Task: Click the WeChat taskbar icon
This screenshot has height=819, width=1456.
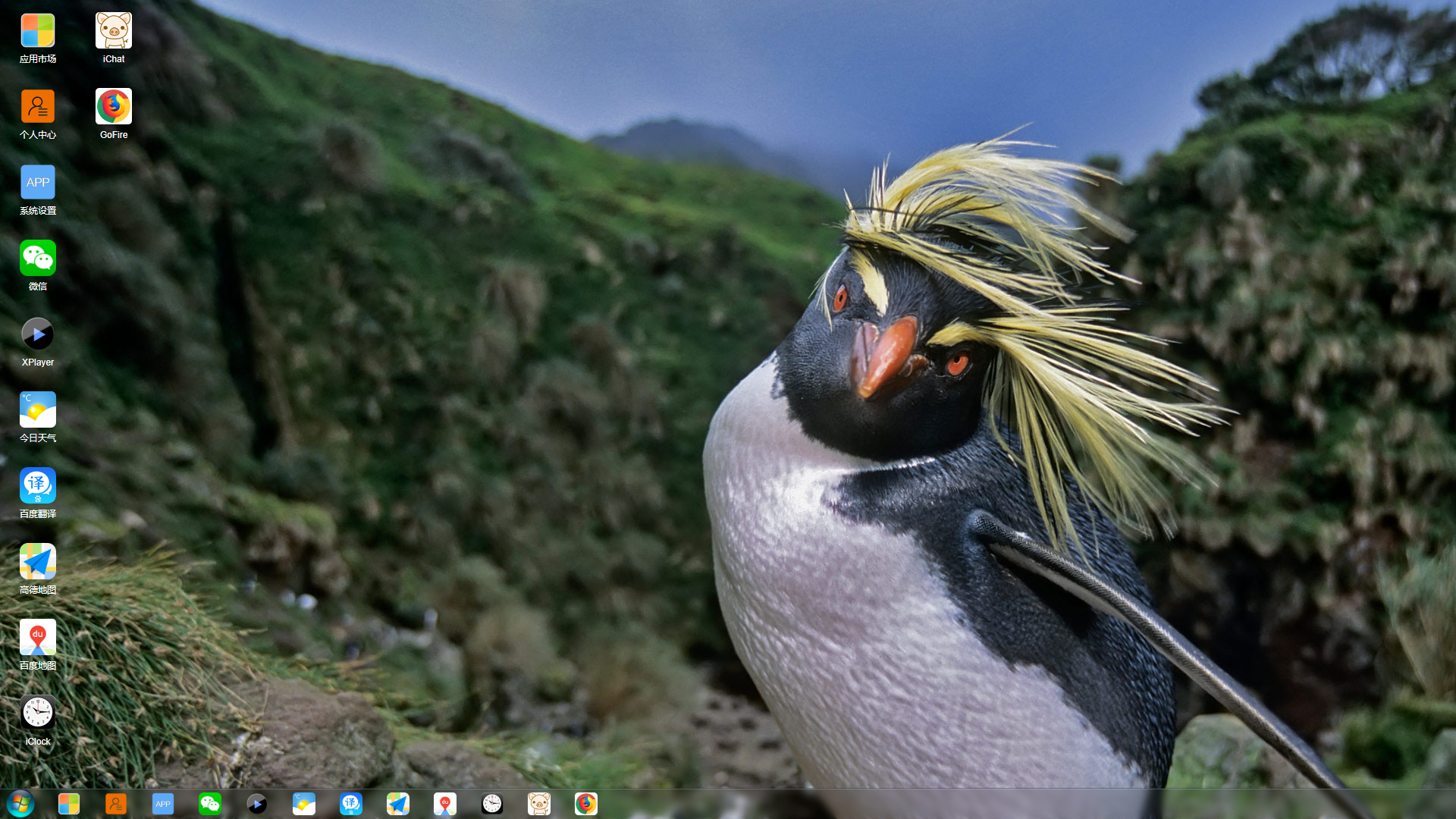Action: click(x=210, y=804)
